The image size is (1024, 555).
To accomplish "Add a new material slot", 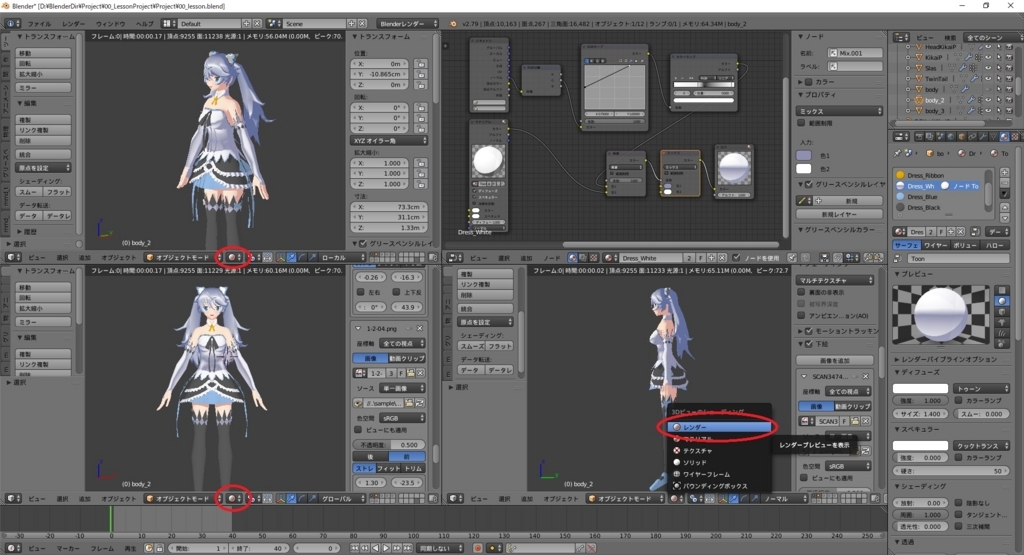I will coord(1004,173).
